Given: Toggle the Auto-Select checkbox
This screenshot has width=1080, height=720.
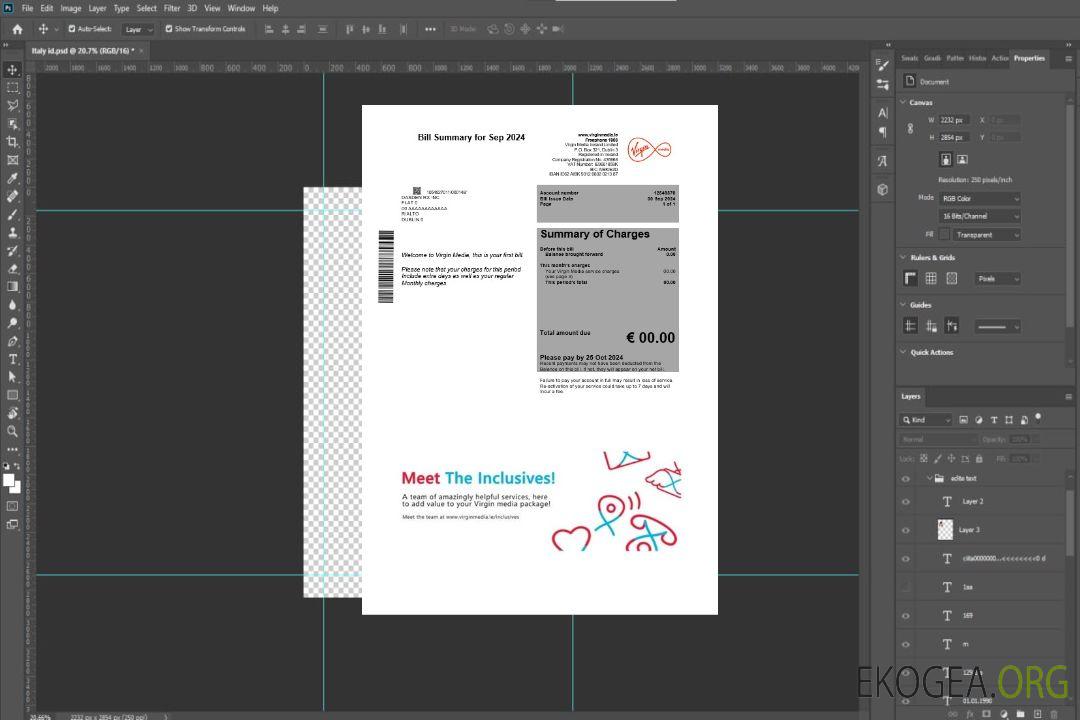Looking at the screenshot, I should (72, 29).
